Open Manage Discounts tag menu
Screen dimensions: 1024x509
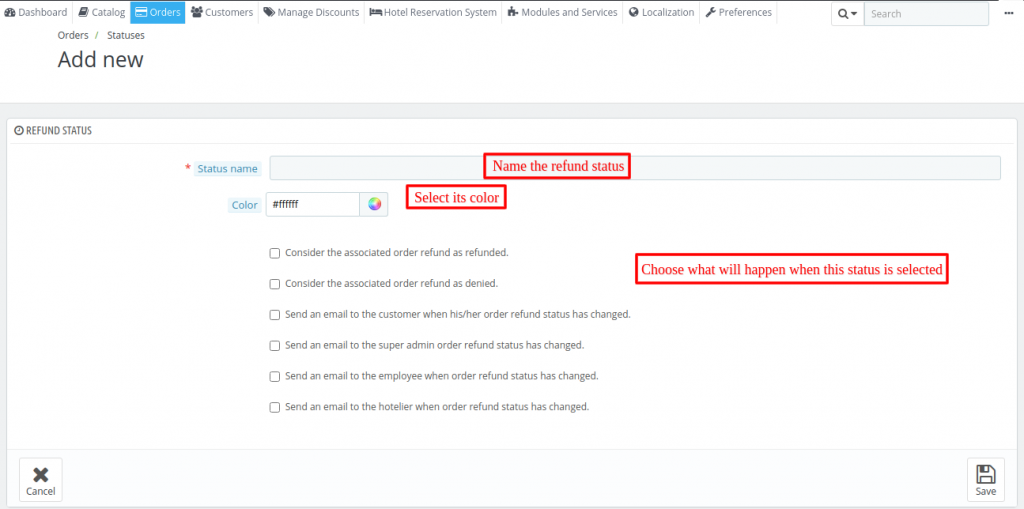coord(312,12)
